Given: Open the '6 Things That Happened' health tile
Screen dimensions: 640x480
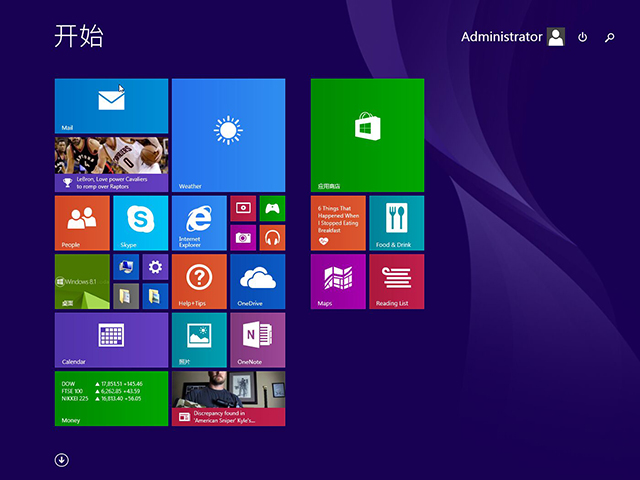Looking at the screenshot, I should pyautogui.click(x=338, y=223).
